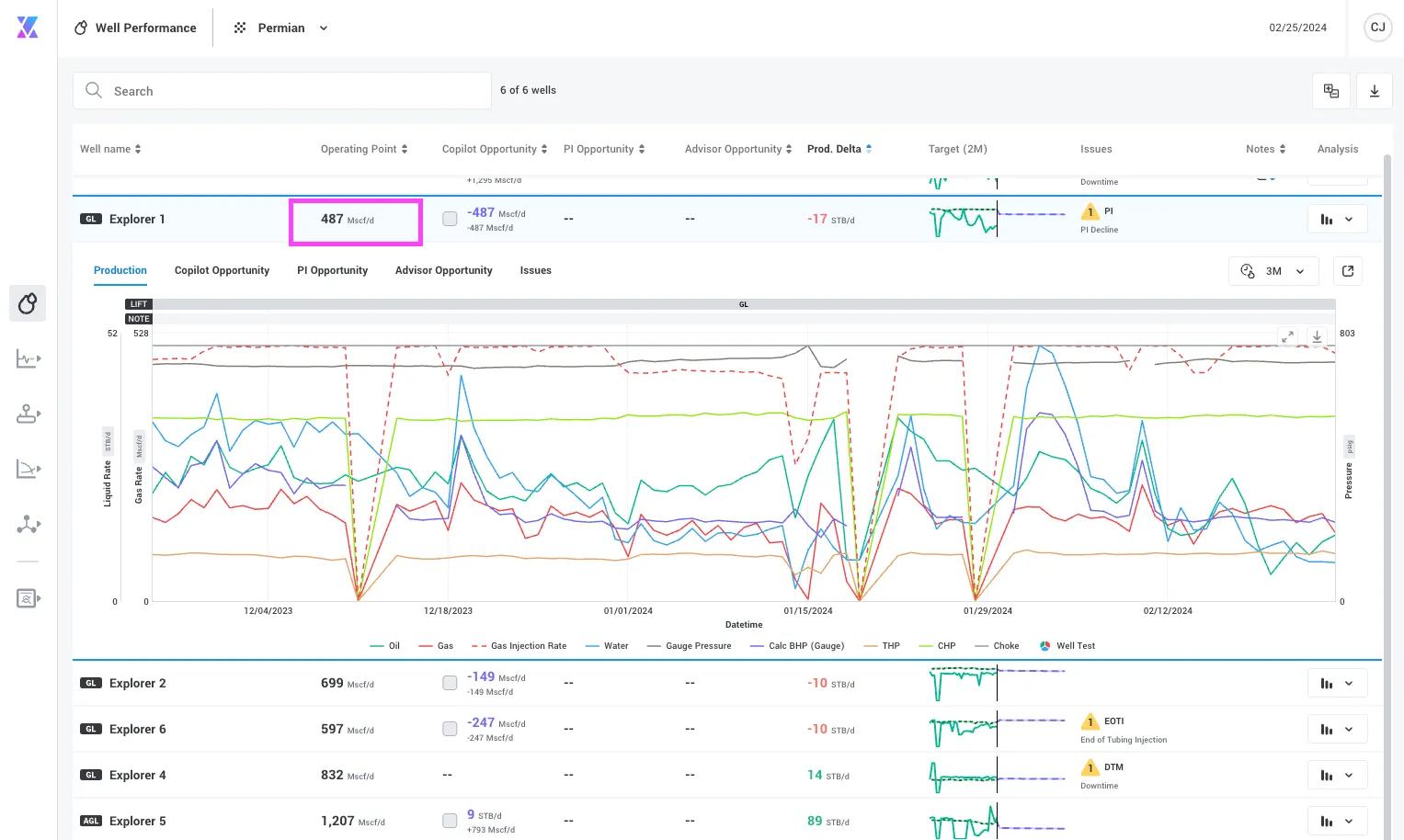Click the translate/compare icon beside download

1330,91
